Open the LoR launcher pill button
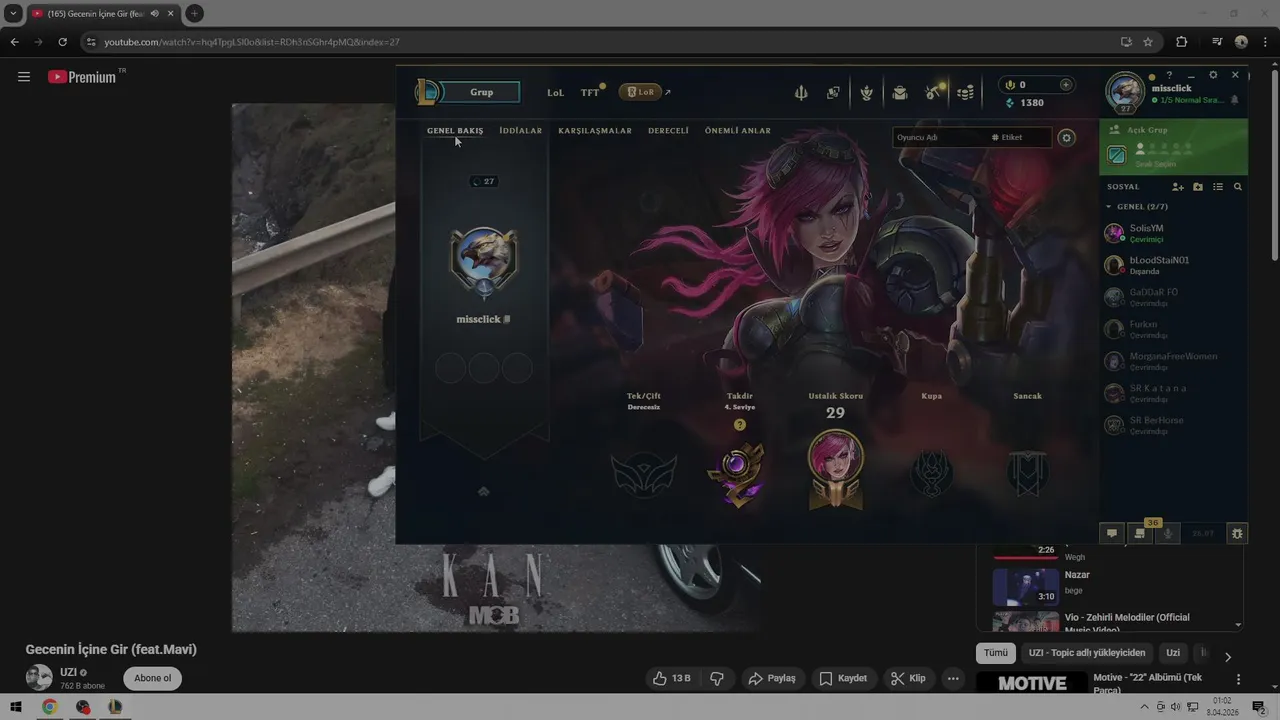Screen dimensions: 1280x720 point(640,92)
